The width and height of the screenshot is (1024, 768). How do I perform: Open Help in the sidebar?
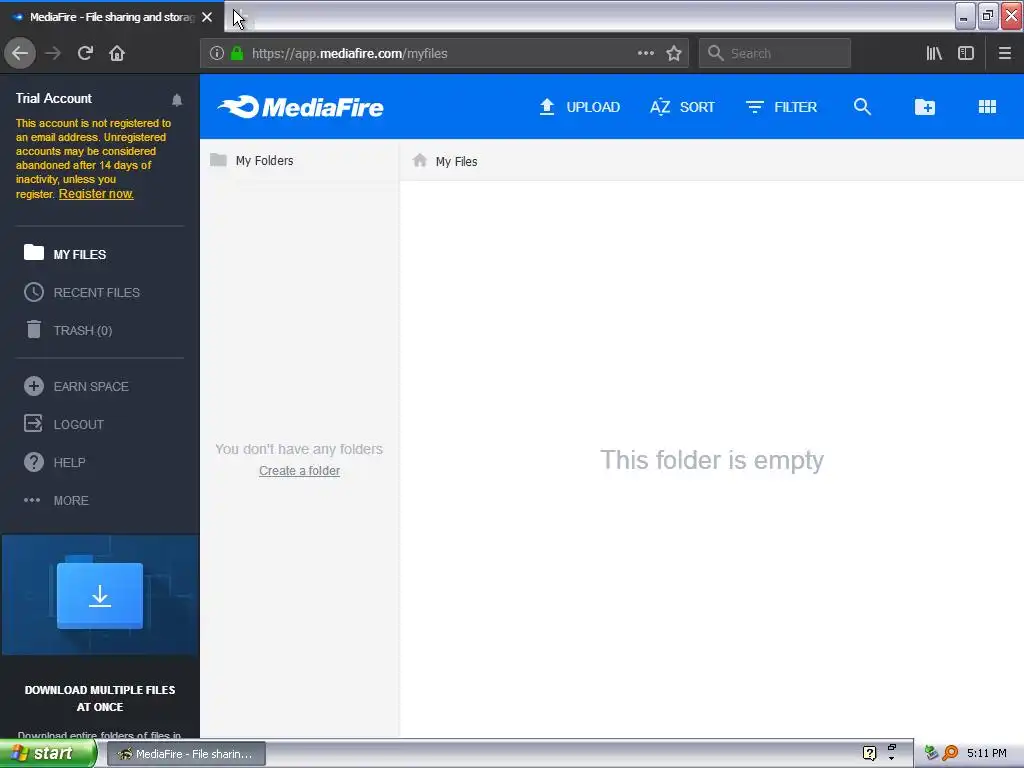pos(55,462)
